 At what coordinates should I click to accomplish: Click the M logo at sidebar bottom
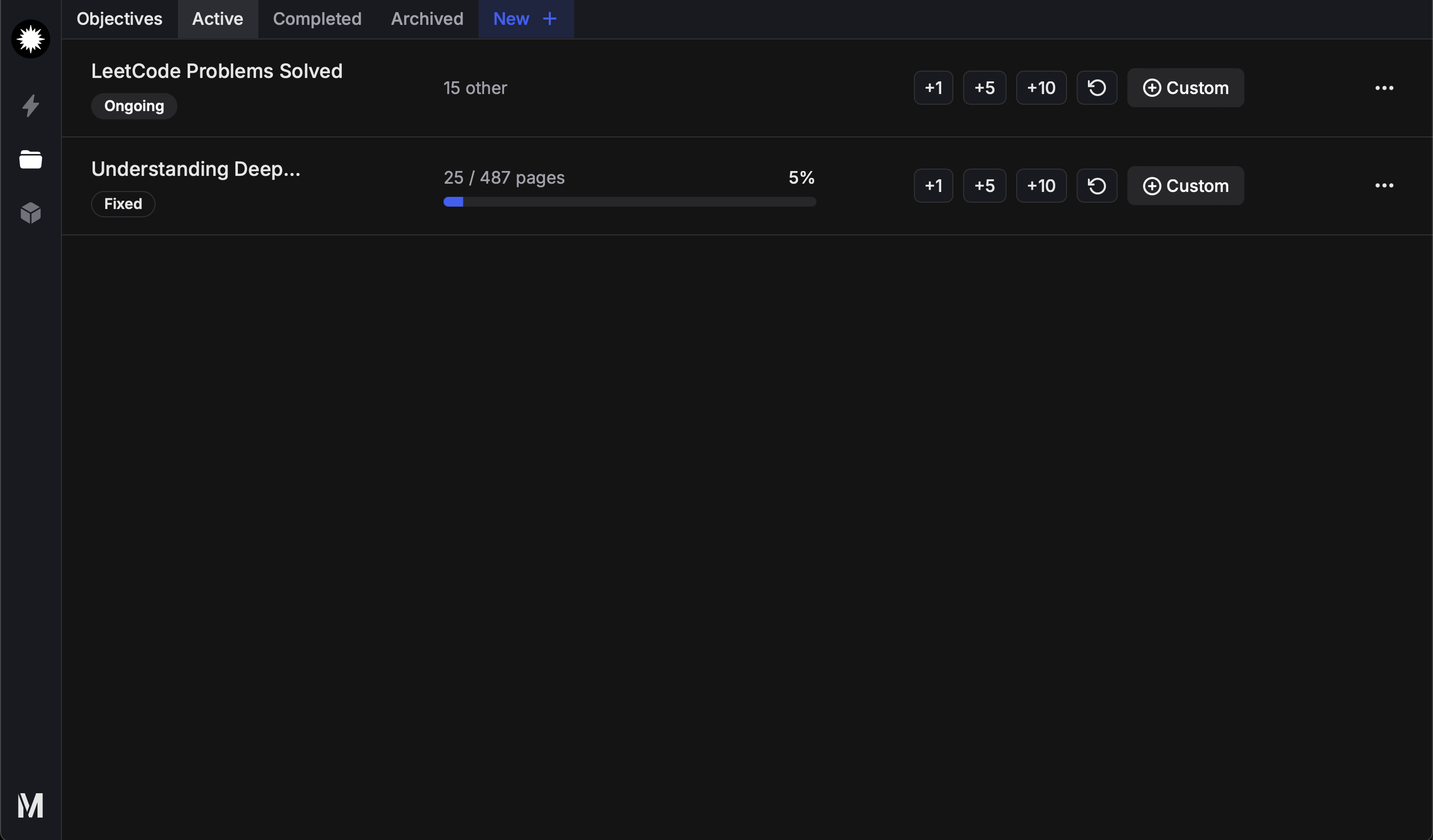(x=30, y=805)
